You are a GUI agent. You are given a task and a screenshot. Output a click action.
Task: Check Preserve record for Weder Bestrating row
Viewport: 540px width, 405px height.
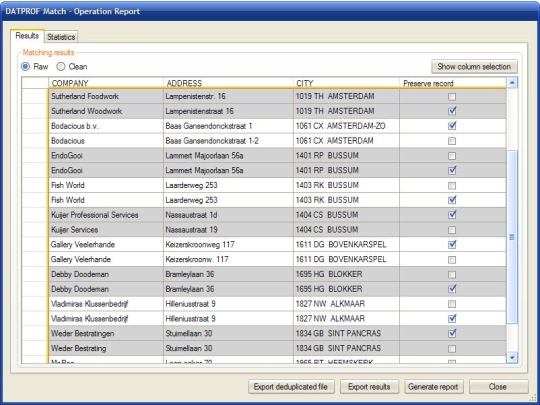click(x=452, y=349)
